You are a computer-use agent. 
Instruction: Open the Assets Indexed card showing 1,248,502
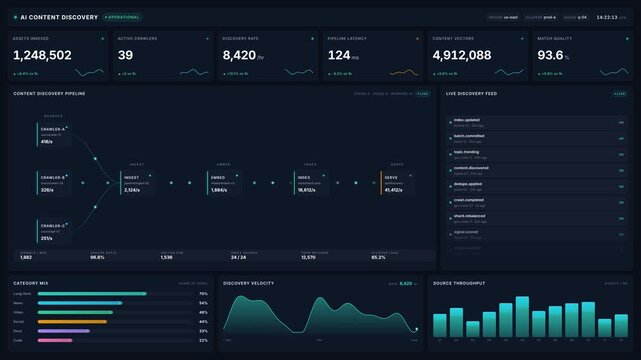(x=58, y=56)
